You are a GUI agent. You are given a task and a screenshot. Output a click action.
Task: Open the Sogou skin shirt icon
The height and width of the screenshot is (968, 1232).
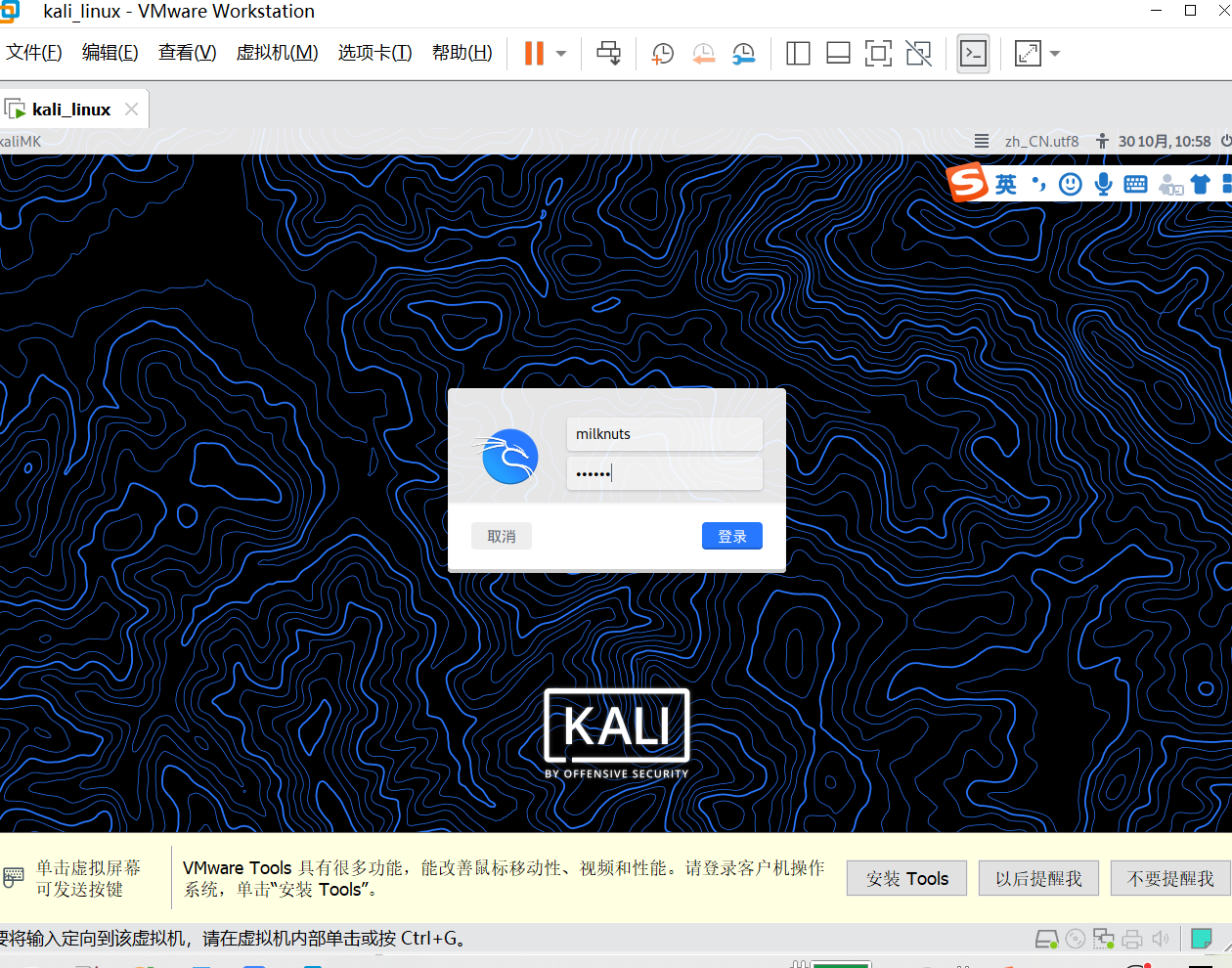click(1201, 184)
